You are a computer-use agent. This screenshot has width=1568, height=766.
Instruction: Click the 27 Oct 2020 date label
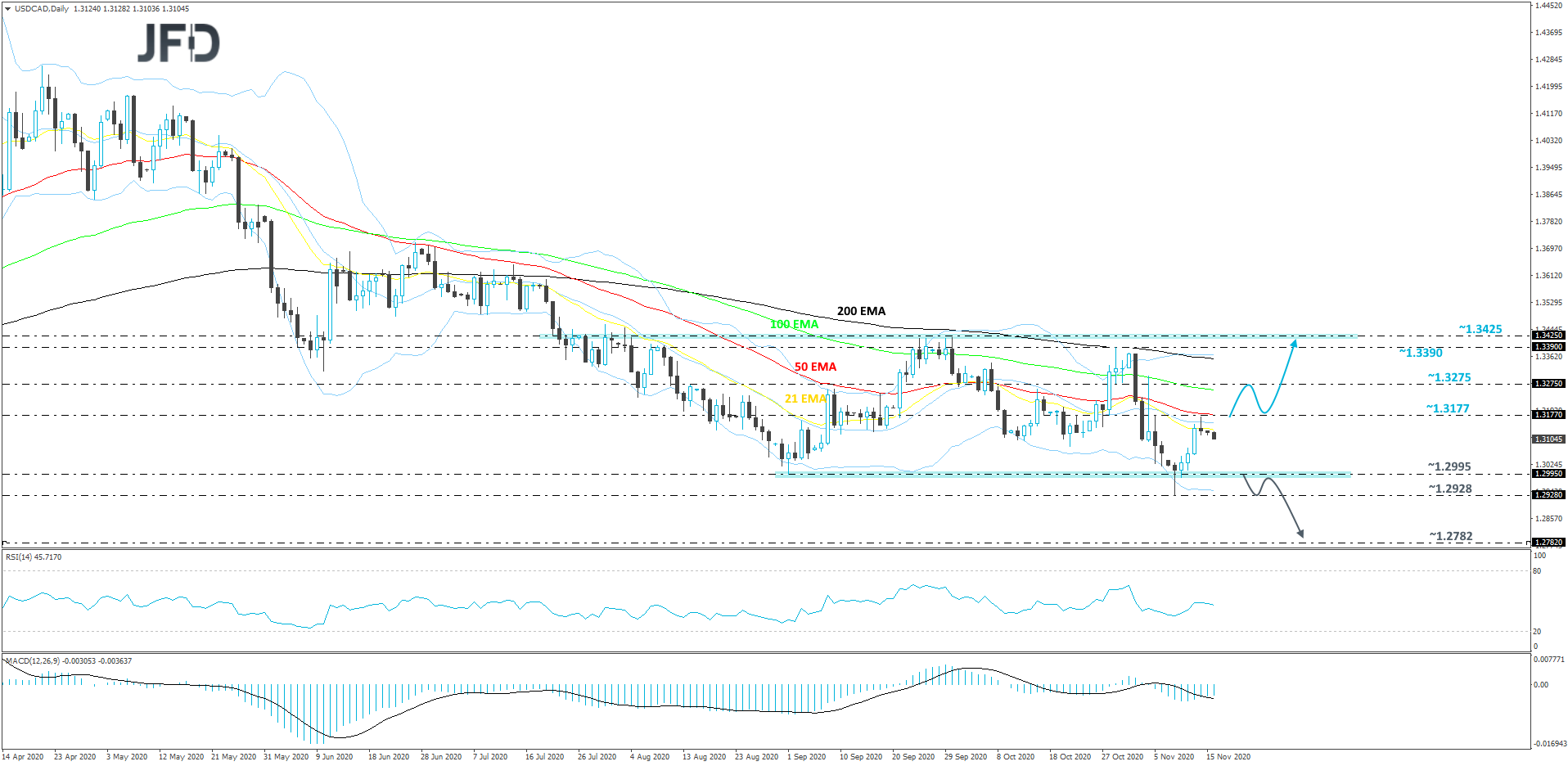(x=1122, y=757)
